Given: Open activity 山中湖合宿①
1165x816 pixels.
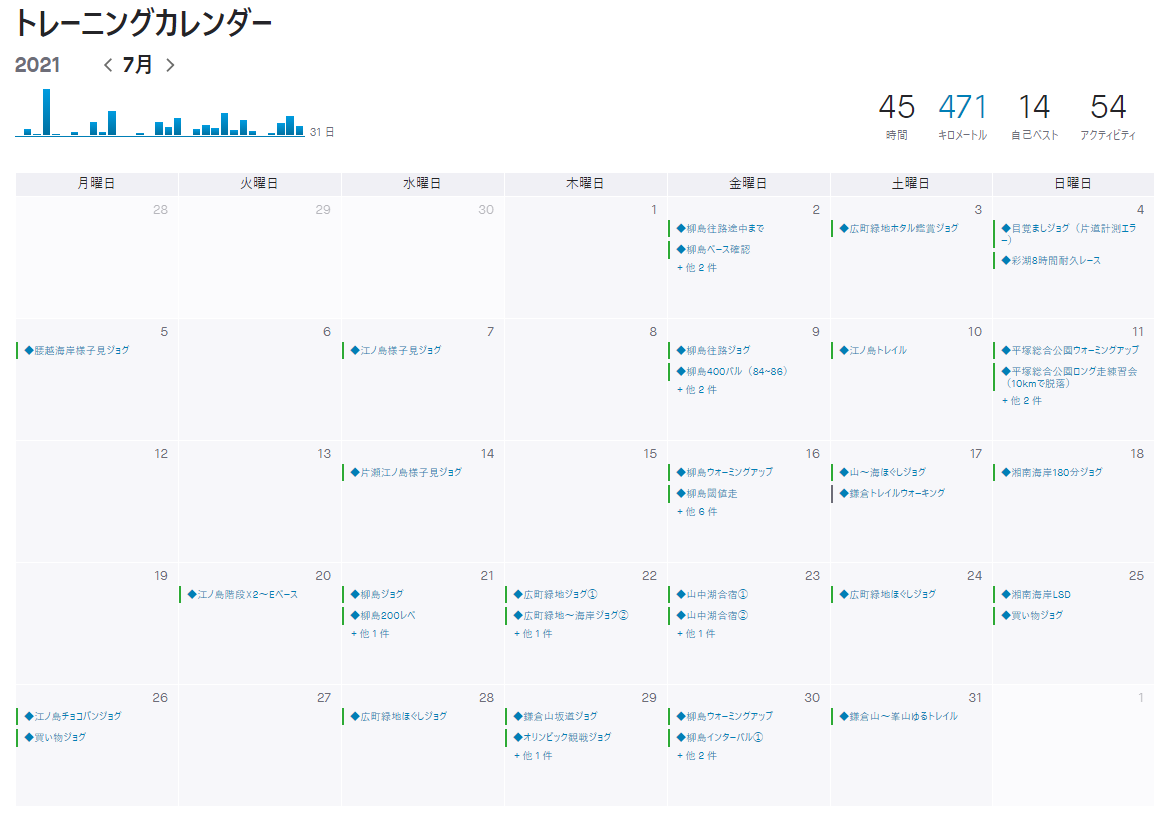Looking at the screenshot, I should [712, 595].
